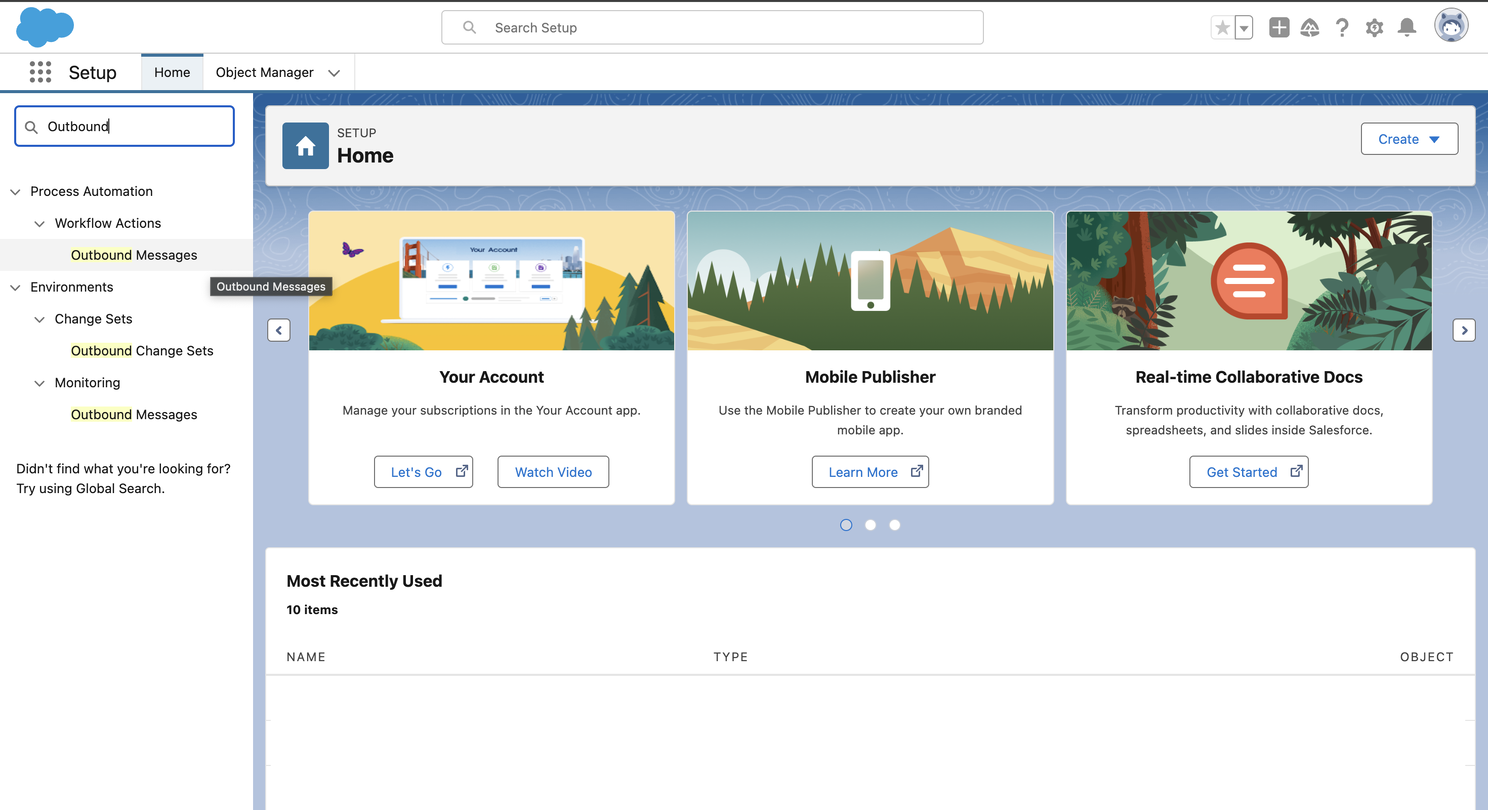Select the first carousel page dot

pos(846,525)
